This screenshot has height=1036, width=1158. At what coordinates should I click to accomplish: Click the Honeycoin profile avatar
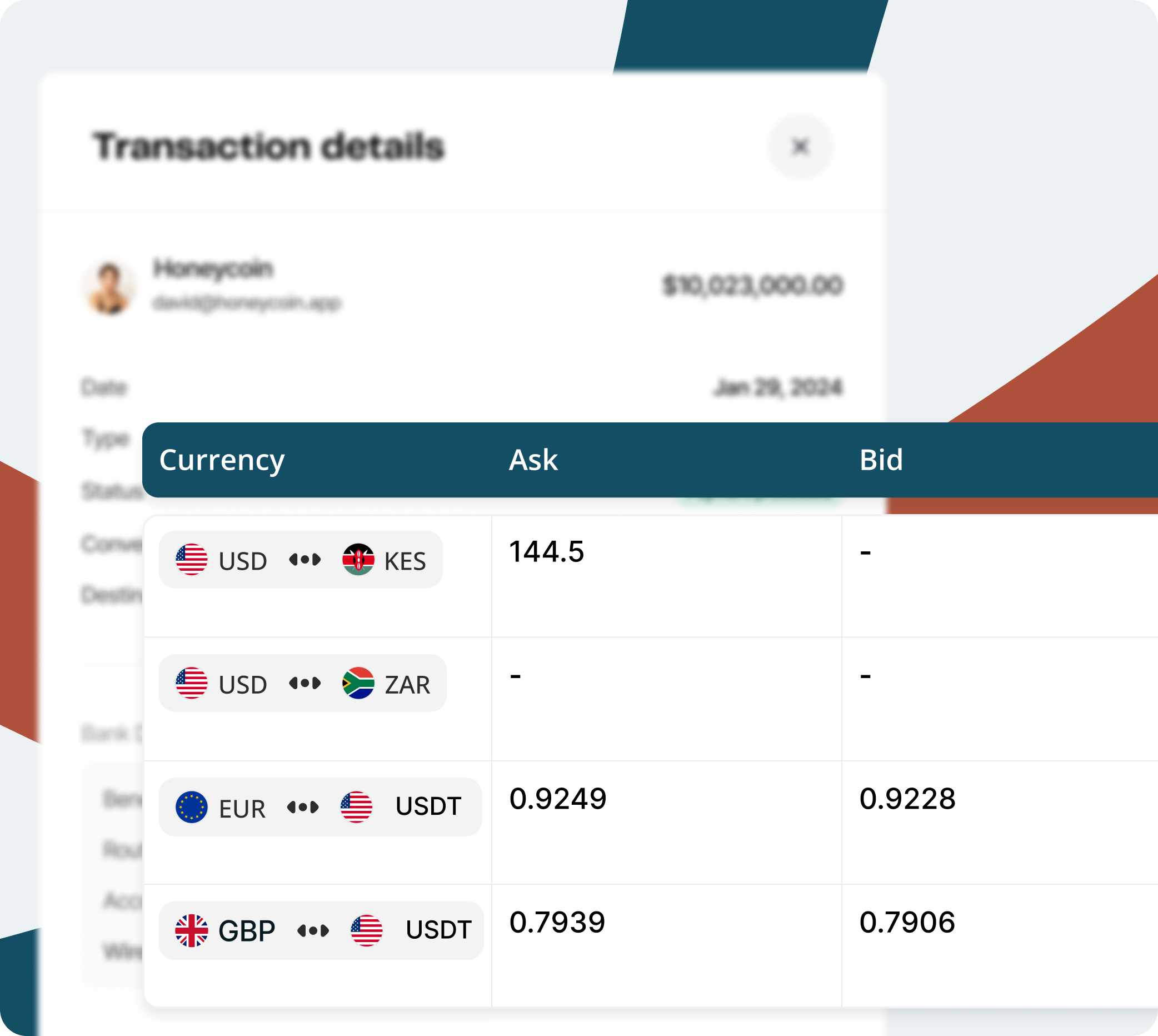(x=110, y=287)
